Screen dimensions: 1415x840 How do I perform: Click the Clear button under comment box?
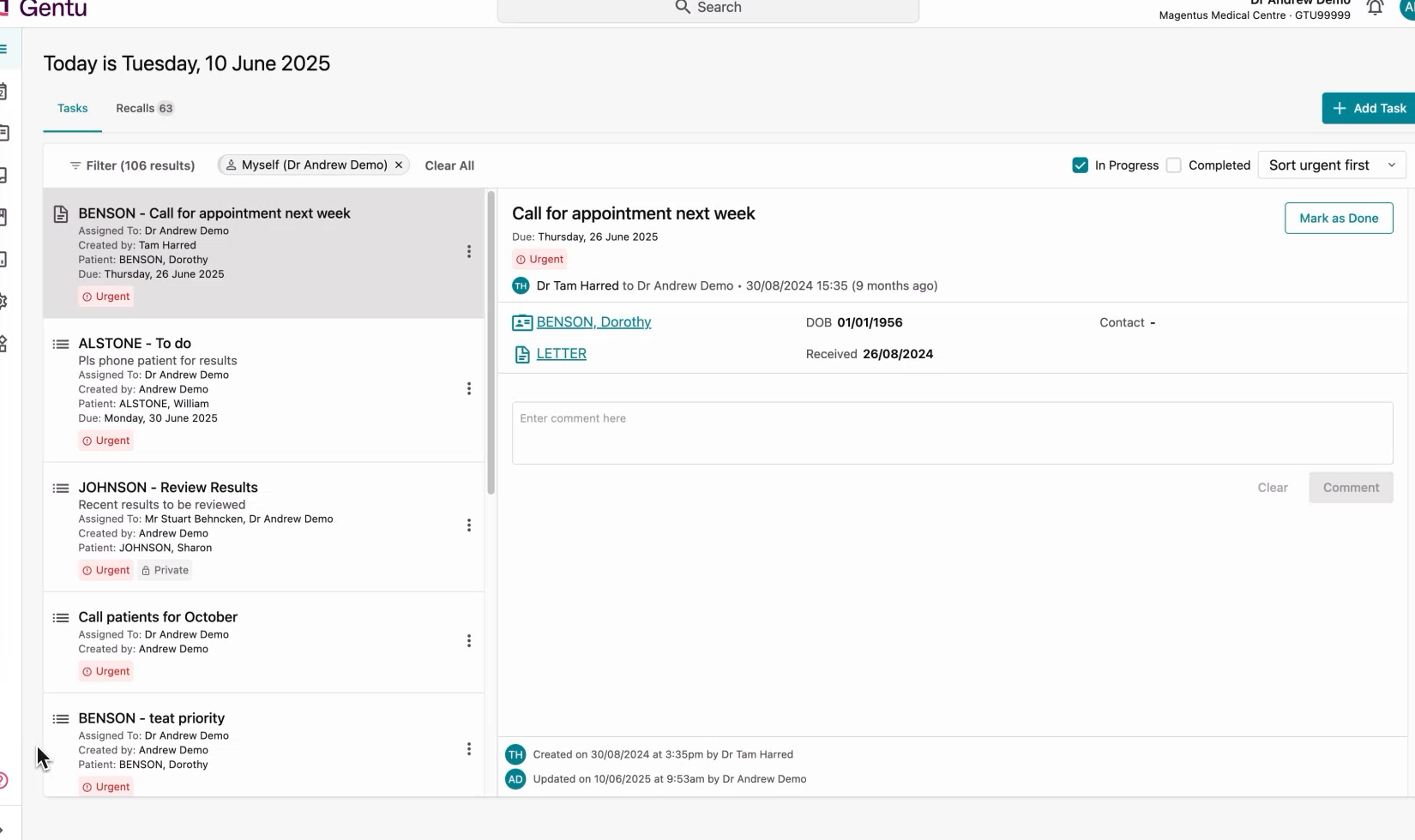coord(1273,488)
